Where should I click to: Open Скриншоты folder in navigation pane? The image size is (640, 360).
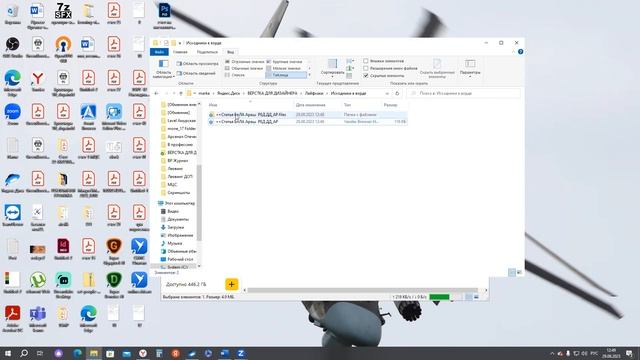point(175,193)
